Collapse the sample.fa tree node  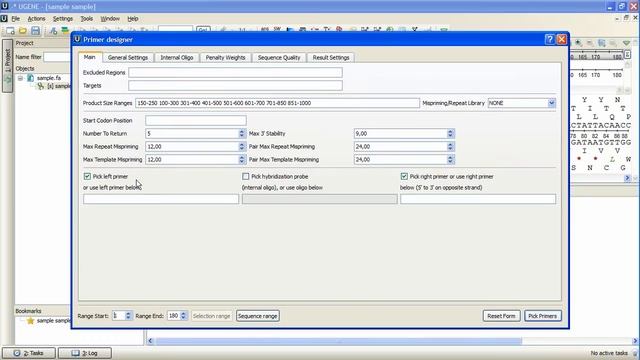[x=20, y=78]
